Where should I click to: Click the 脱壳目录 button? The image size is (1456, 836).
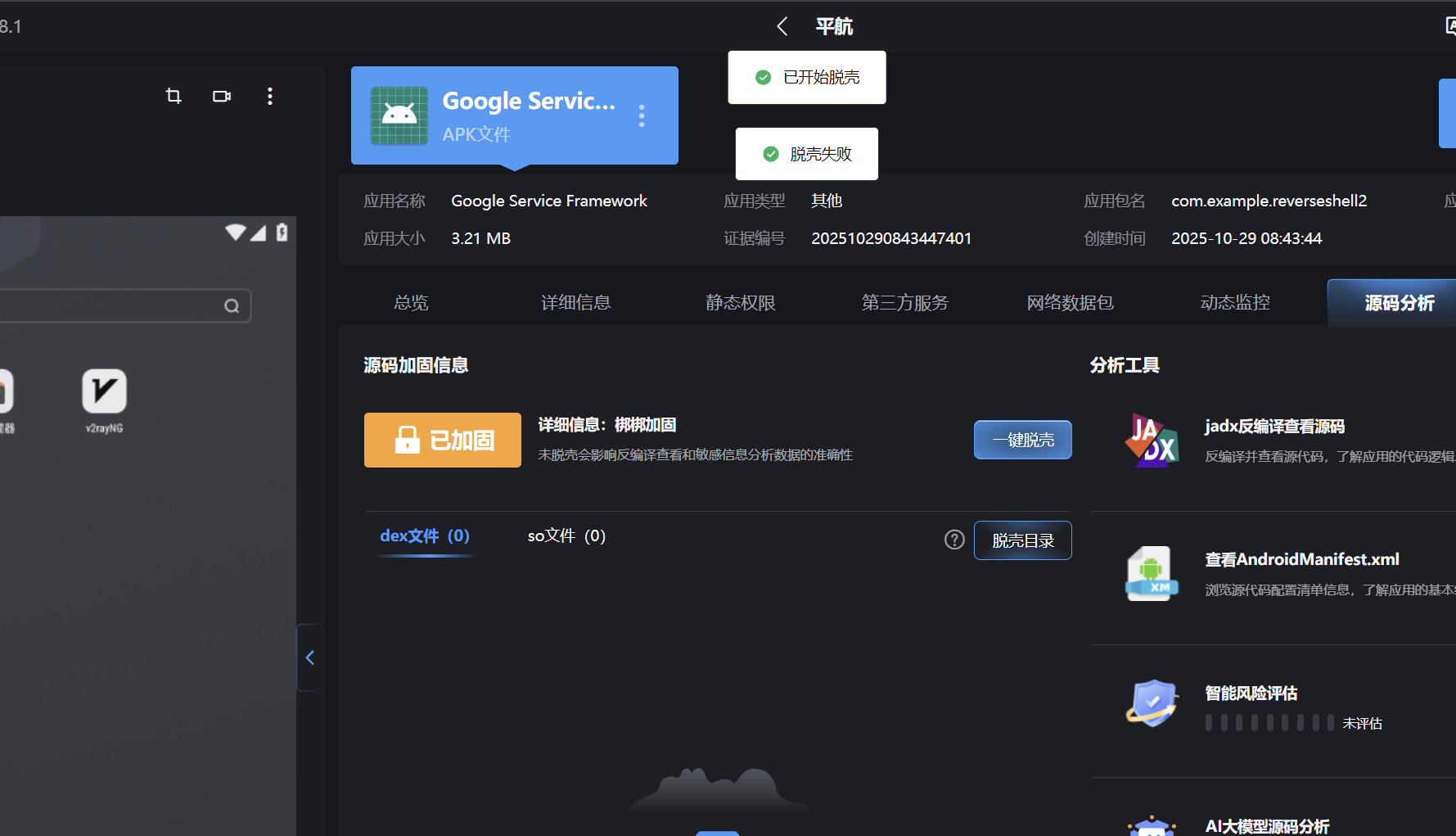[x=1022, y=540]
